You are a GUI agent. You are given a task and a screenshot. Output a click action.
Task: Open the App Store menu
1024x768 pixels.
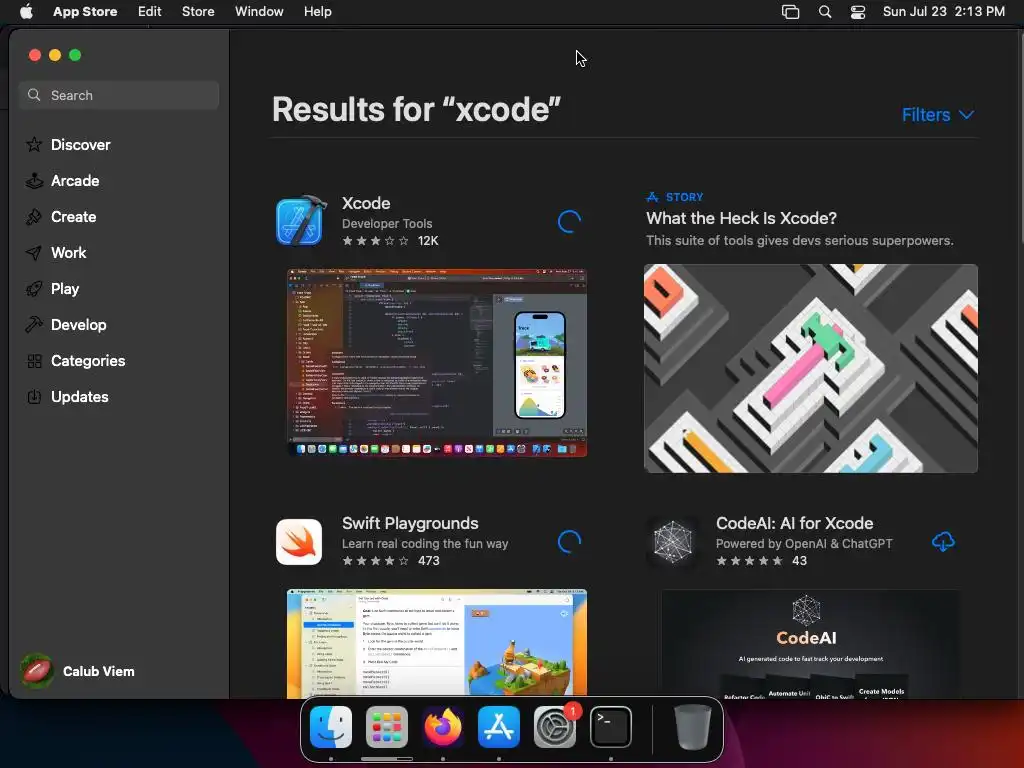pos(85,12)
